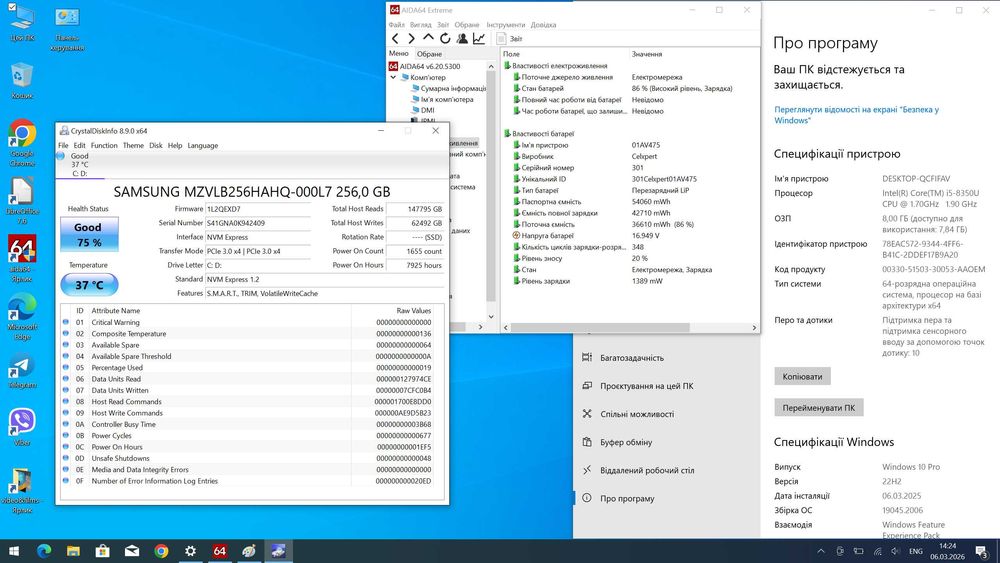Click Значення column header in AIDA64
The width and height of the screenshot is (1000, 563).
pyautogui.click(x=647, y=54)
